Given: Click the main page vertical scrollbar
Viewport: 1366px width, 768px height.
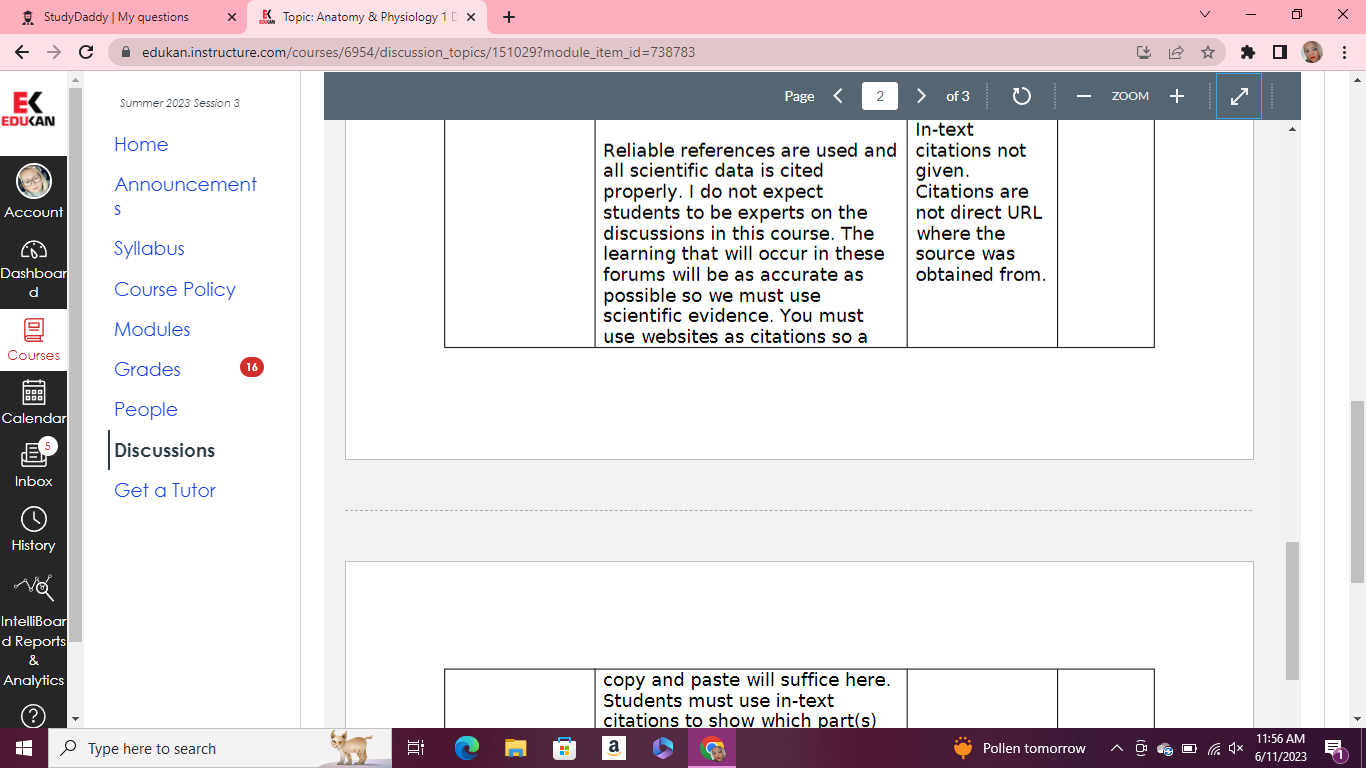Looking at the screenshot, I should [1357, 490].
